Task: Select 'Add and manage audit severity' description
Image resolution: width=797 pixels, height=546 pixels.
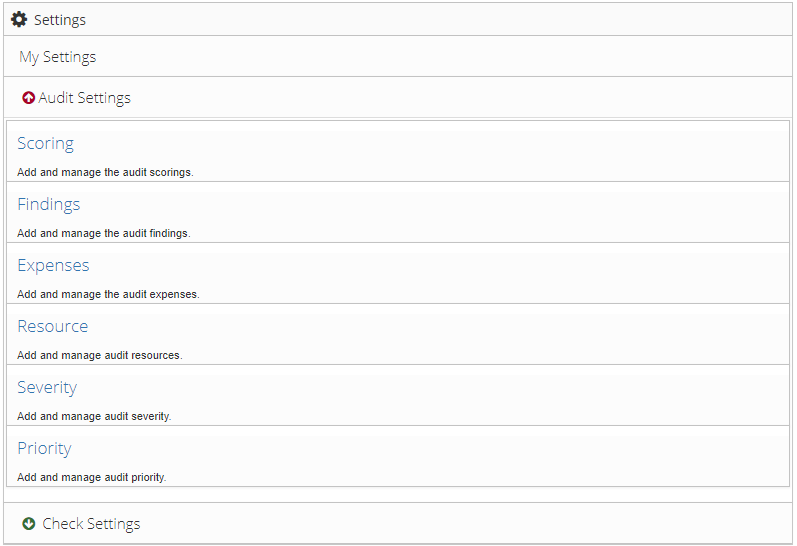Action: click(x=94, y=416)
